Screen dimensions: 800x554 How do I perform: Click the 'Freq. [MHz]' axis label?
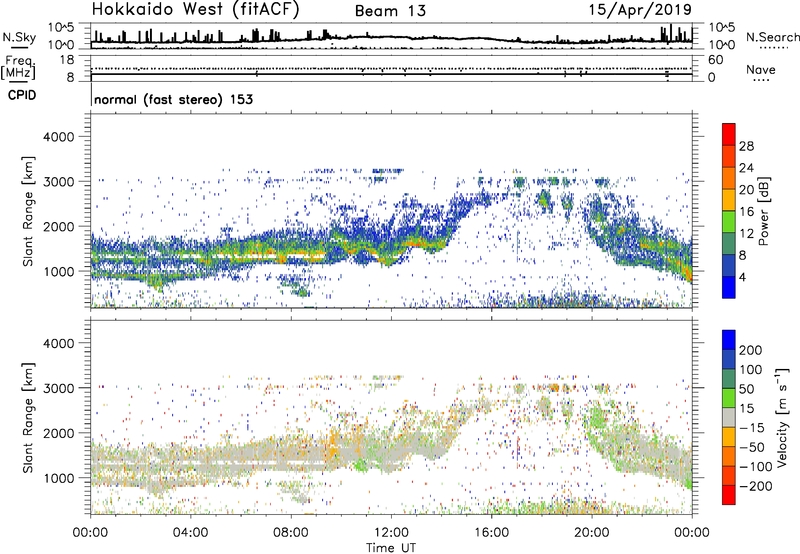(x=18, y=67)
